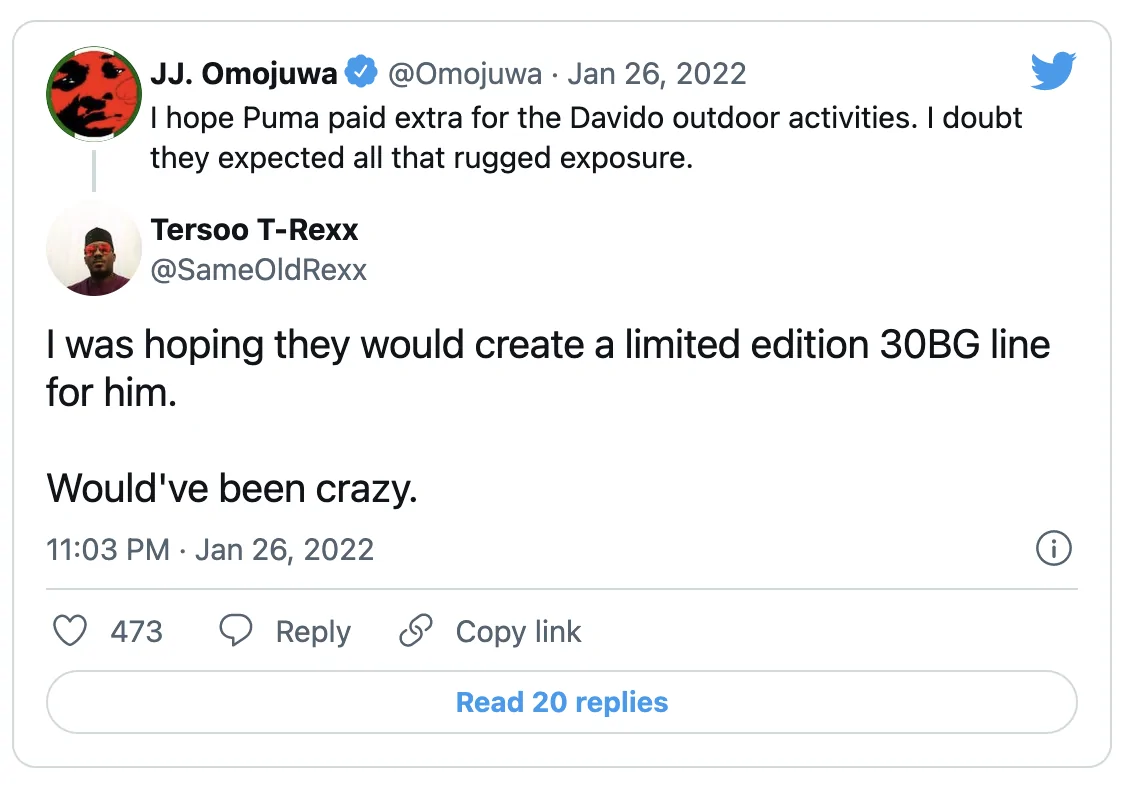
Task: Open the @SameOldRexx handle link
Action: point(258,270)
